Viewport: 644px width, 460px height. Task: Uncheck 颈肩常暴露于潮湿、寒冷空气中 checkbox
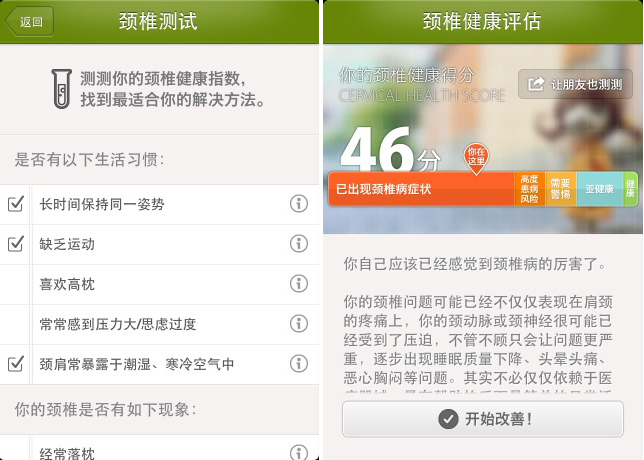pyautogui.click(x=16, y=363)
